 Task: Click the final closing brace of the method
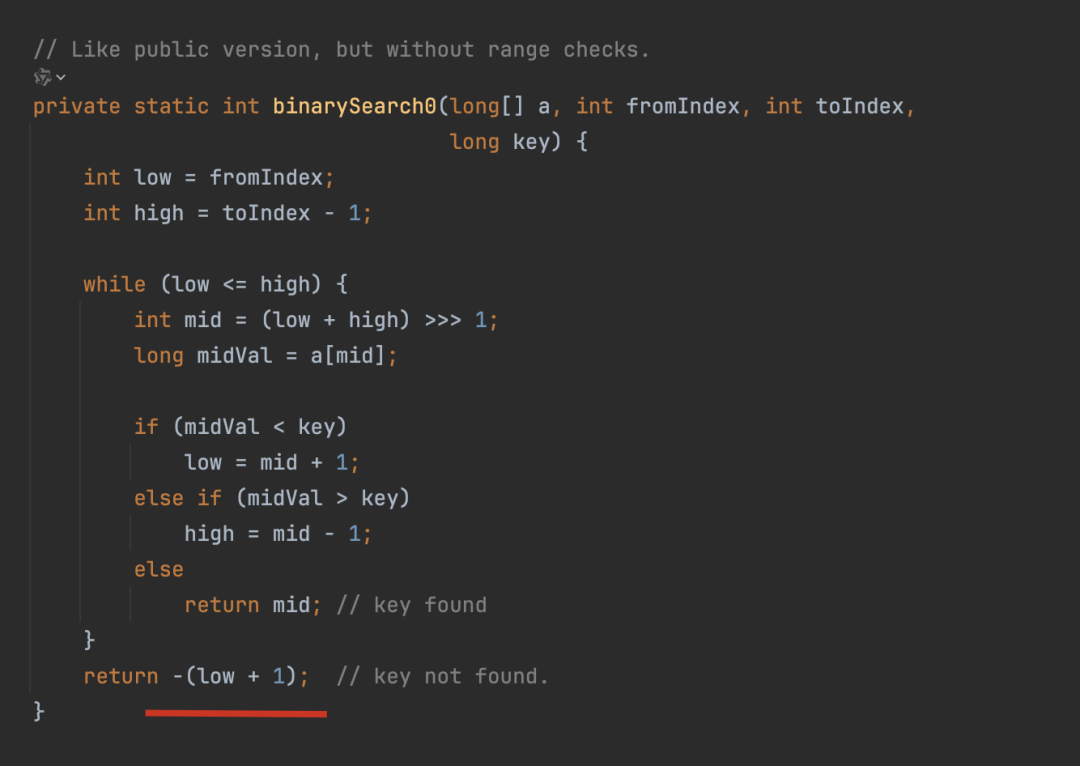coord(39,711)
